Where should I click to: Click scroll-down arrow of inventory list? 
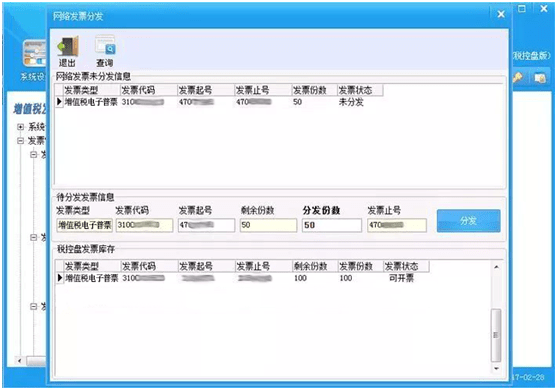click(496, 369)
